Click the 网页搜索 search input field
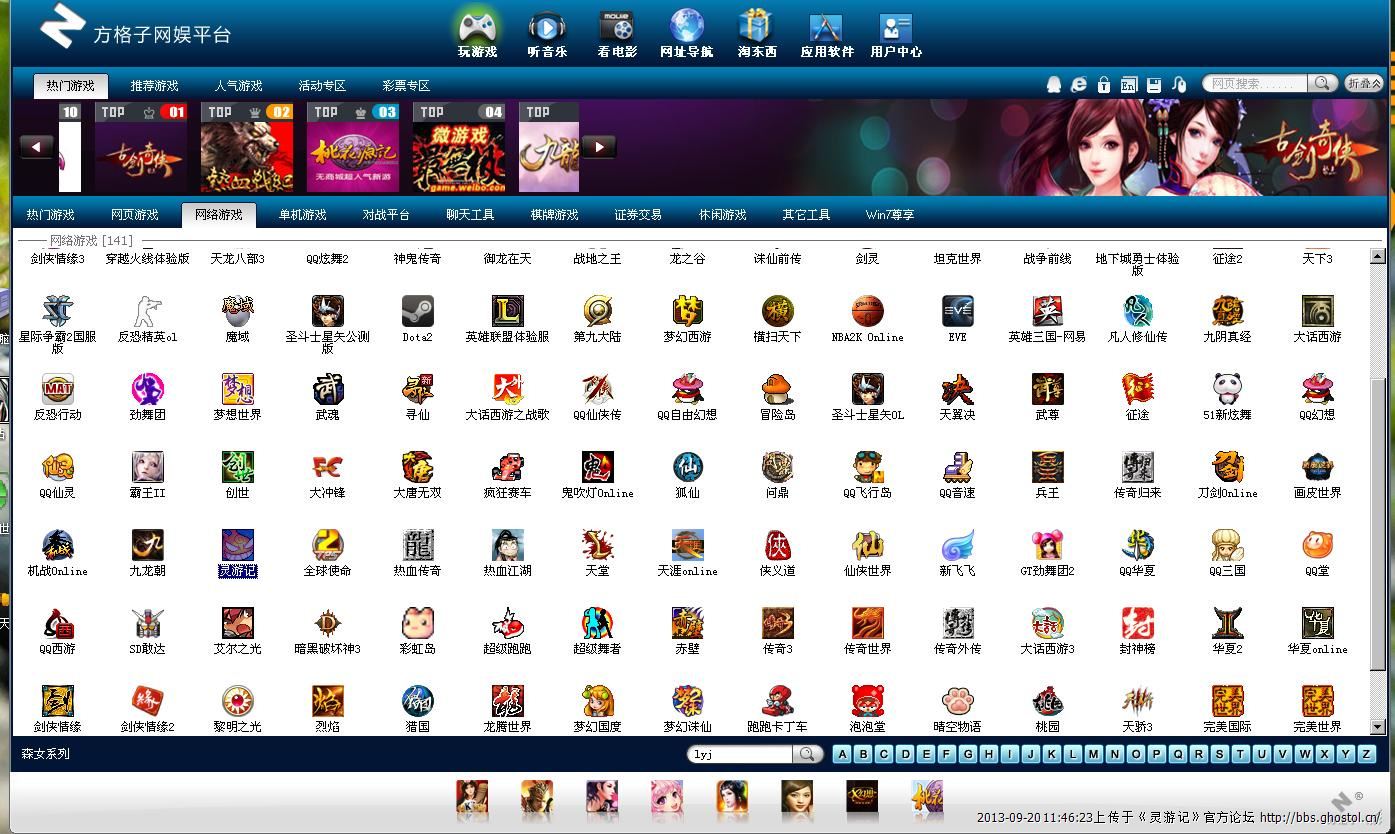The image size is (1395, 834). pos(1255,84)
